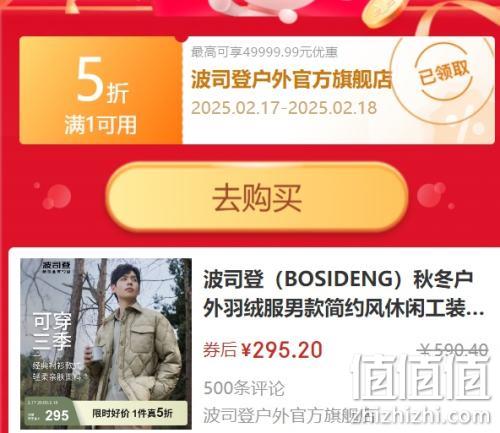Click the coupon validity date 2025.02.17-2025.02.18
The height and width of the screenshot is (433, 500).
pos(284,108)
